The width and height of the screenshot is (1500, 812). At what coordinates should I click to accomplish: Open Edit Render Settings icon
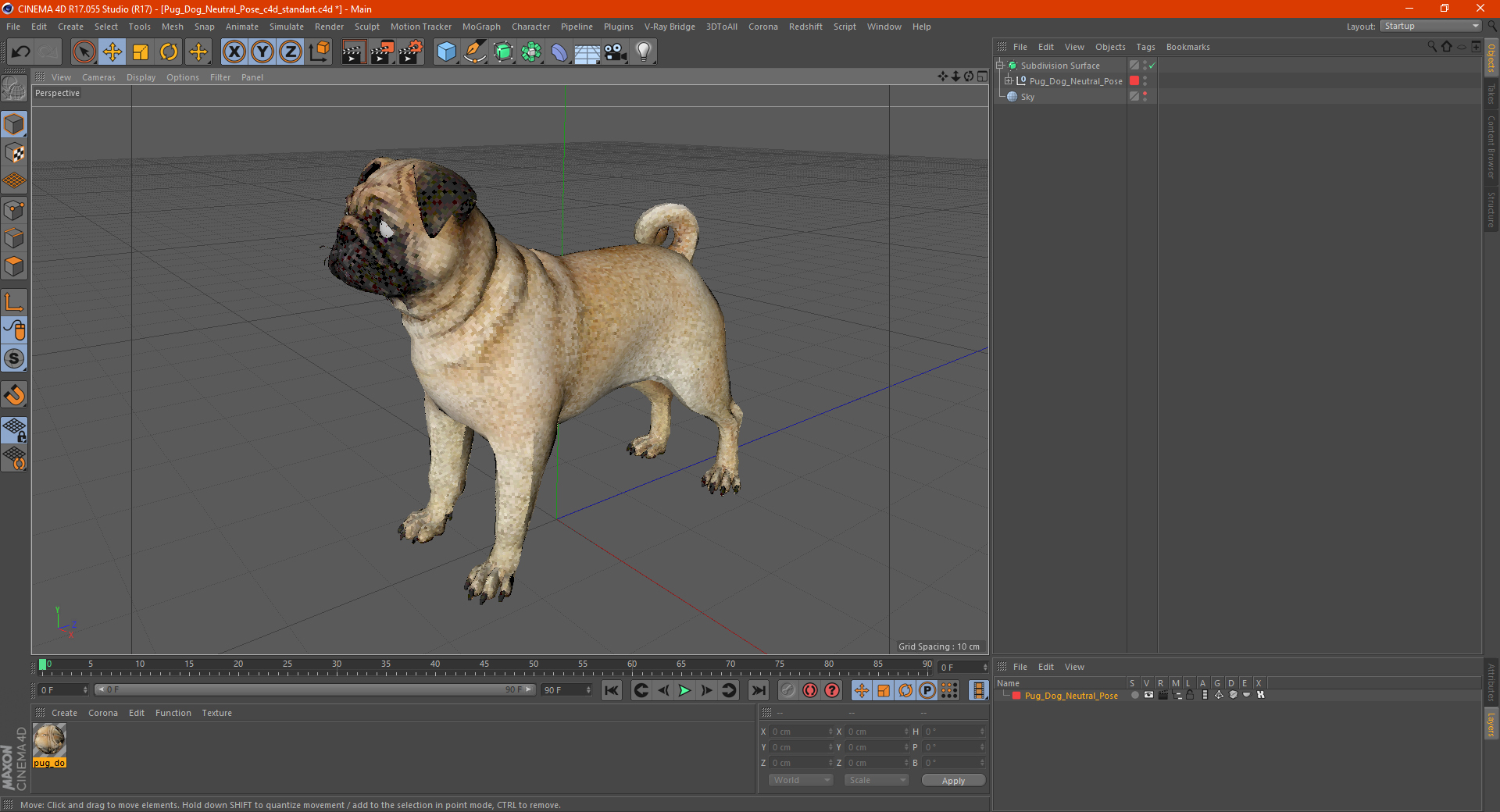coord(411,52)
